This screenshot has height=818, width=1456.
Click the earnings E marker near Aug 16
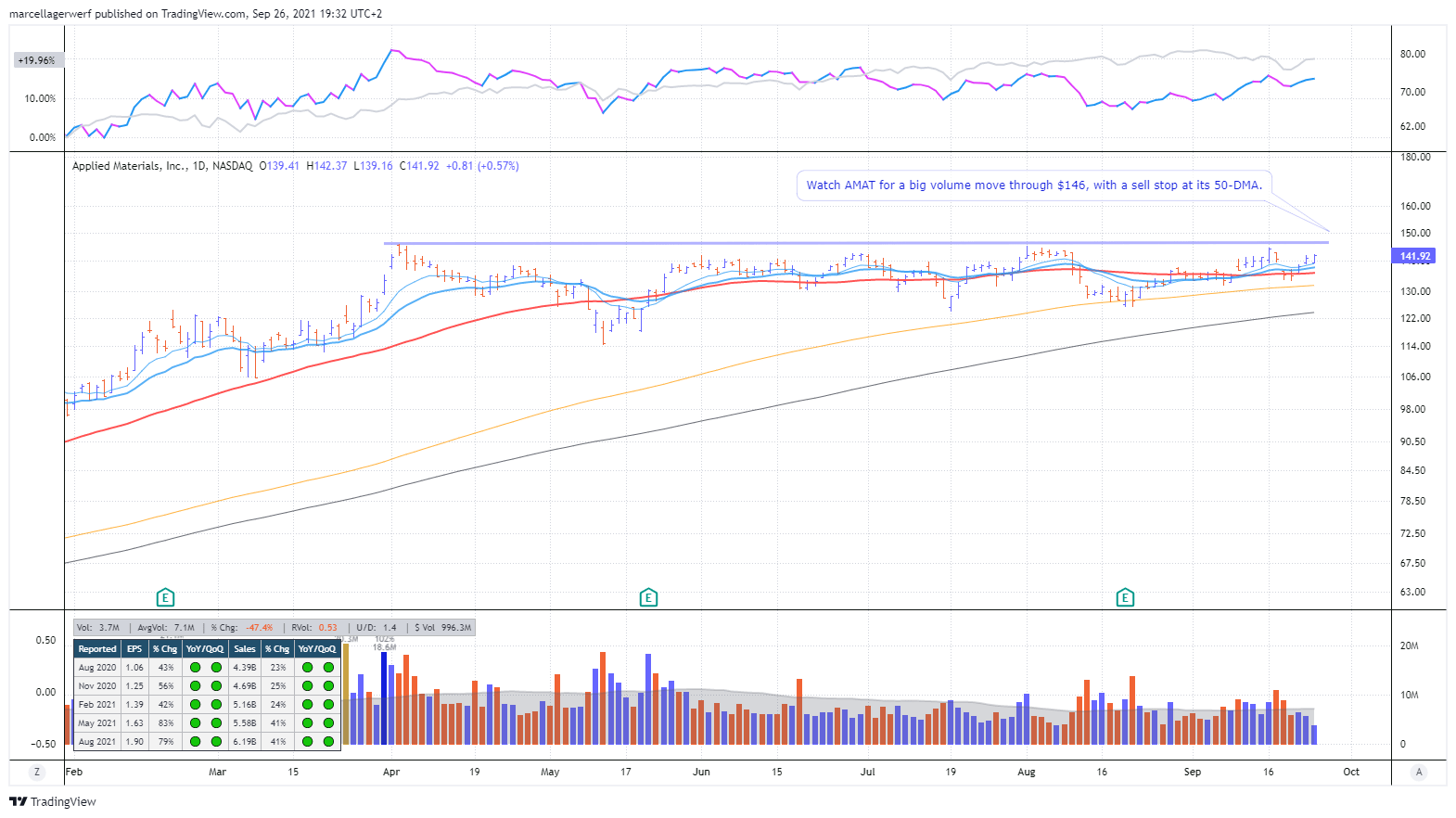point(1125,597)
